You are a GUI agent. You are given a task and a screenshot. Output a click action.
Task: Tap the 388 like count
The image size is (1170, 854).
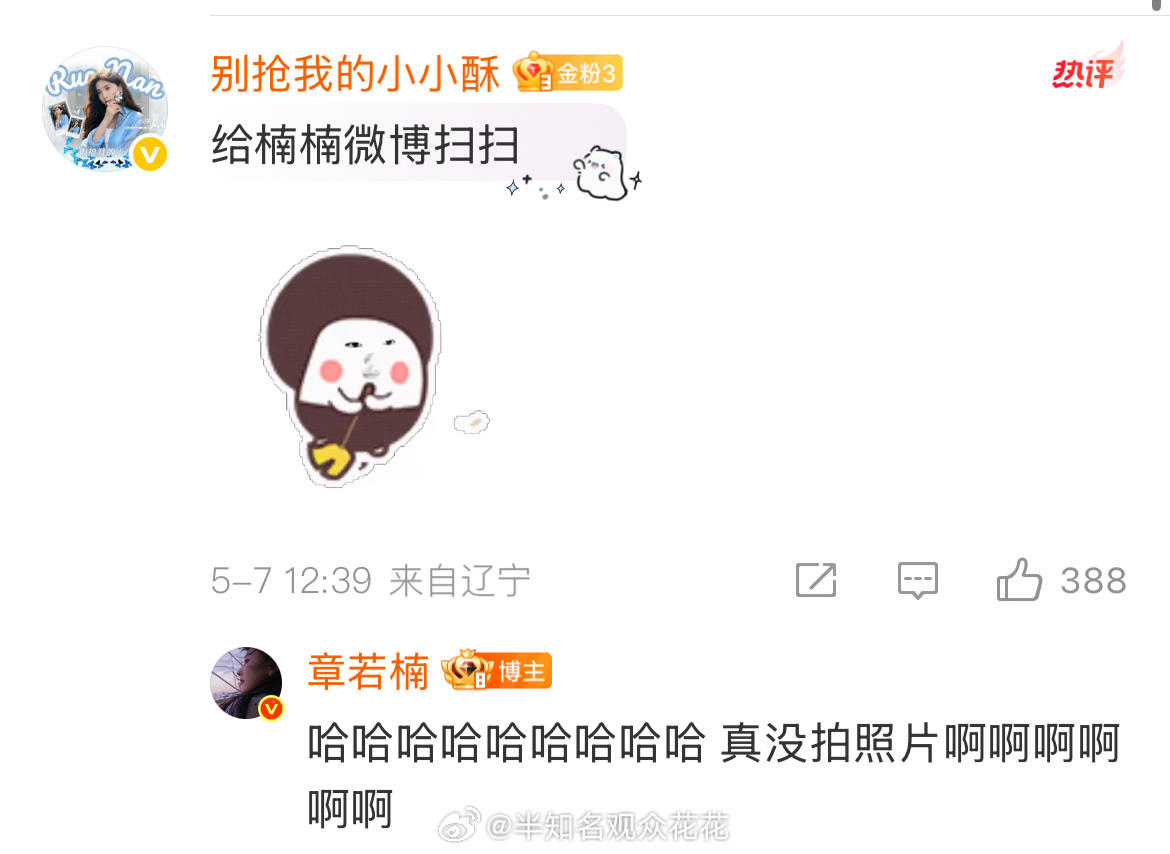(x=1093, y=580)
